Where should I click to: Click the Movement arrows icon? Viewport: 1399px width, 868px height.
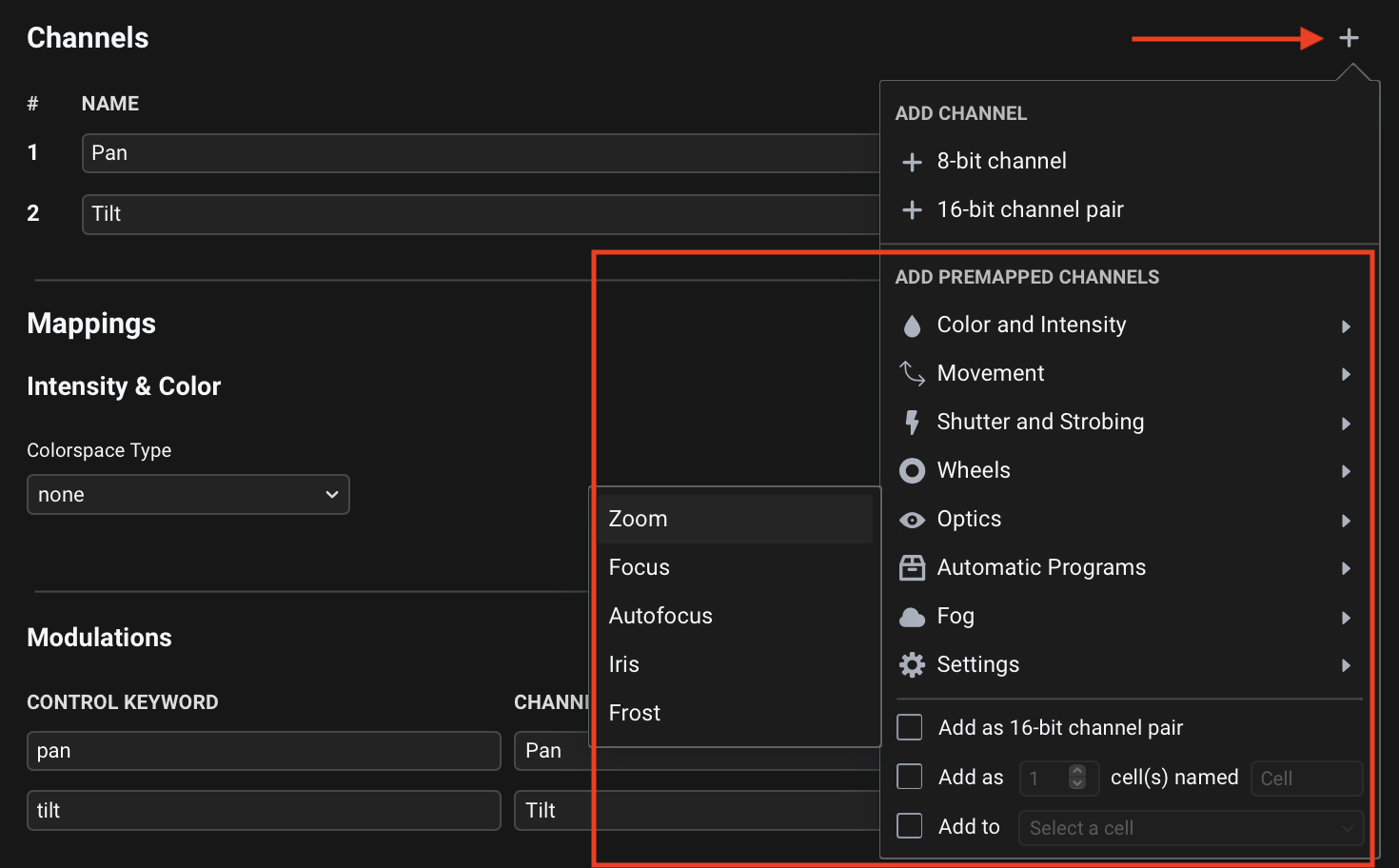click(x=912, y=374)
